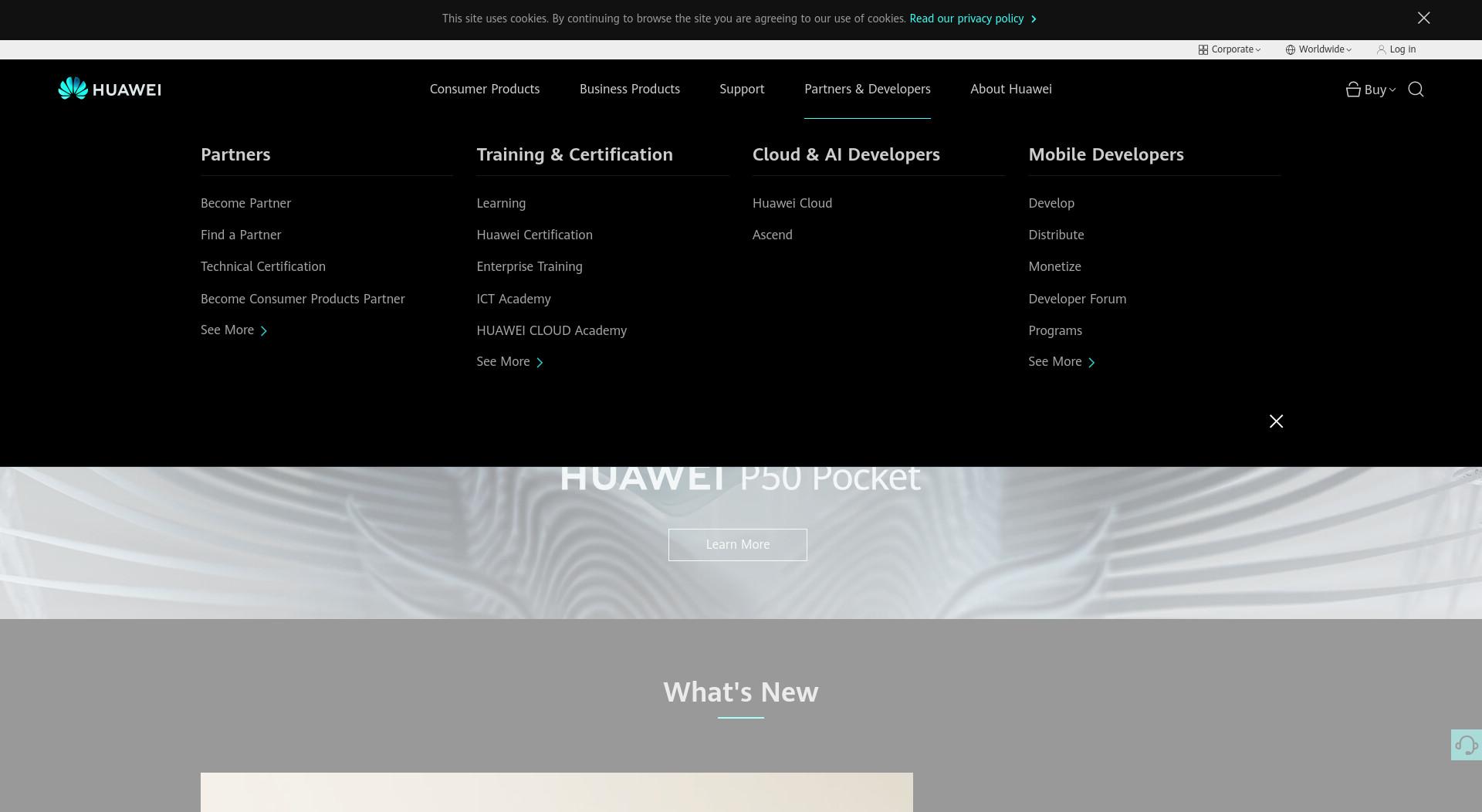Open the Support menu
The height and width of the screenshot is (812, 1482).
pyautogui.click(x=742, y=89)
